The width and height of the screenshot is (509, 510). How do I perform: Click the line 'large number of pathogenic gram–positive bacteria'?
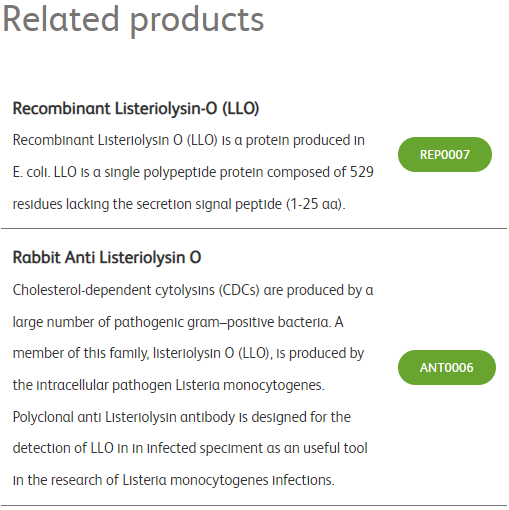tap(178, 322)
